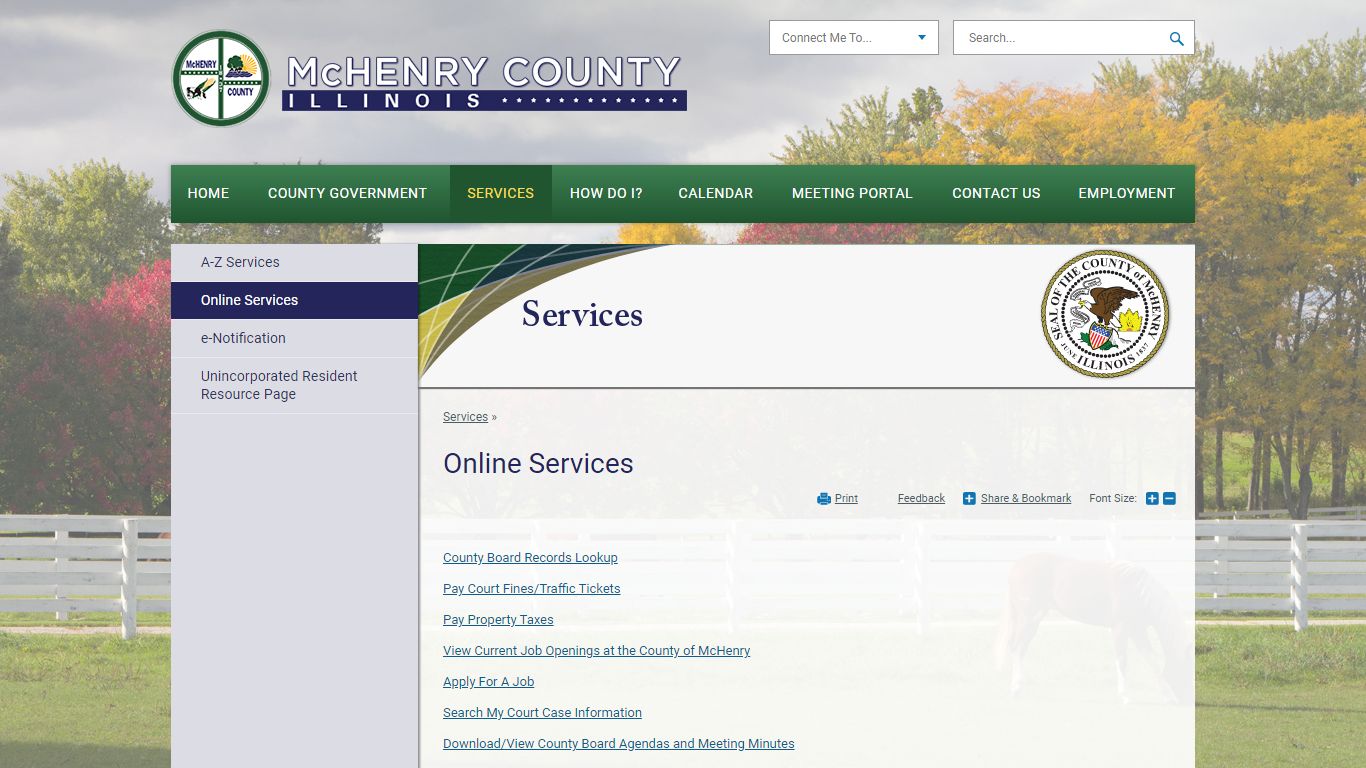Screen dimensions: 1366x768
Task: Click the search magnifier icon
Action: coord(1176,38)
